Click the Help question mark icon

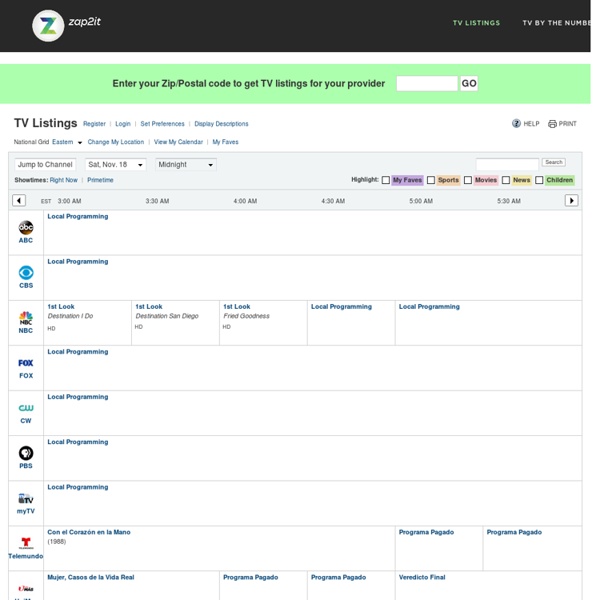517,124
